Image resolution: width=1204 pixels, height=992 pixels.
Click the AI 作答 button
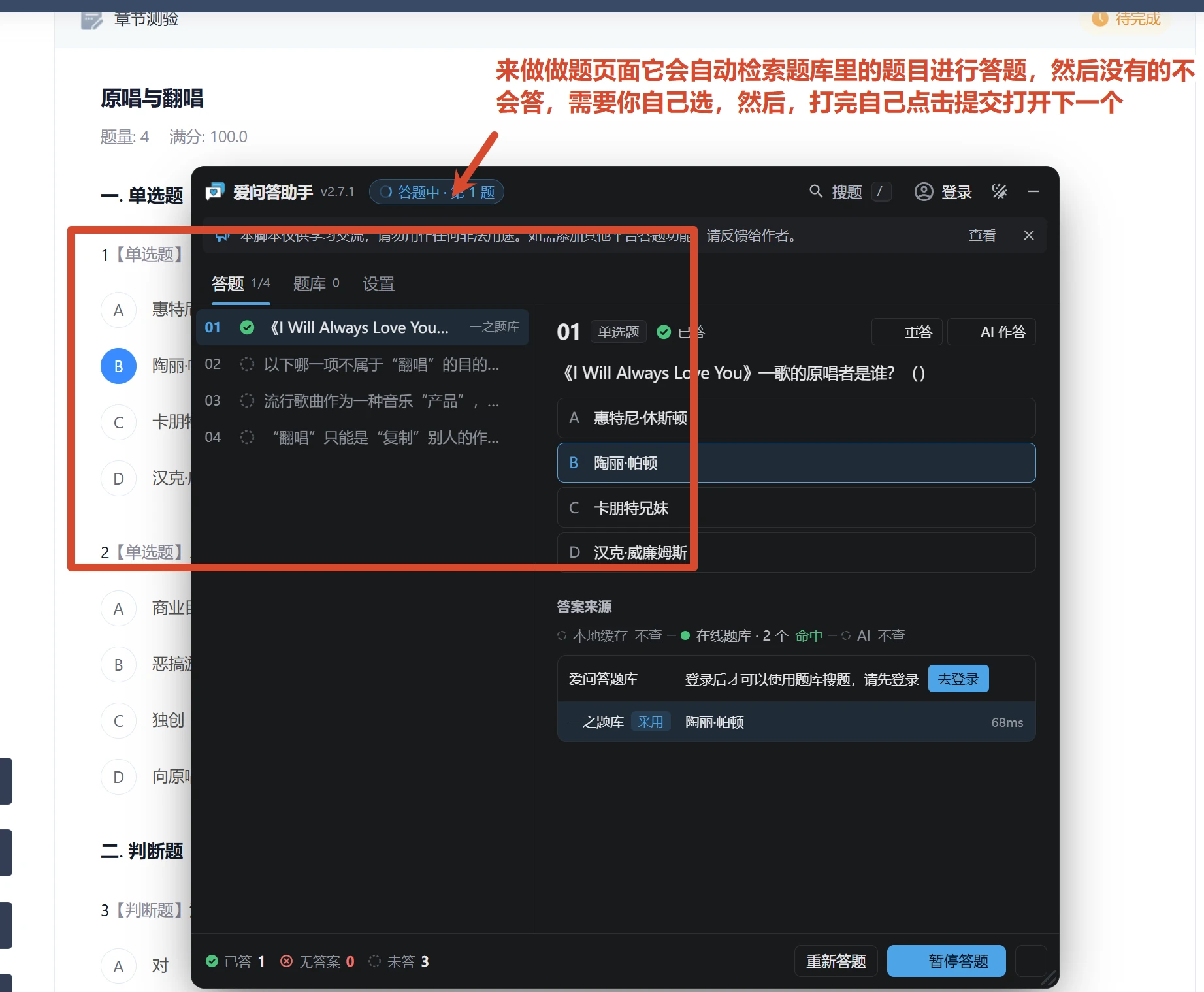tap(992, 332)
